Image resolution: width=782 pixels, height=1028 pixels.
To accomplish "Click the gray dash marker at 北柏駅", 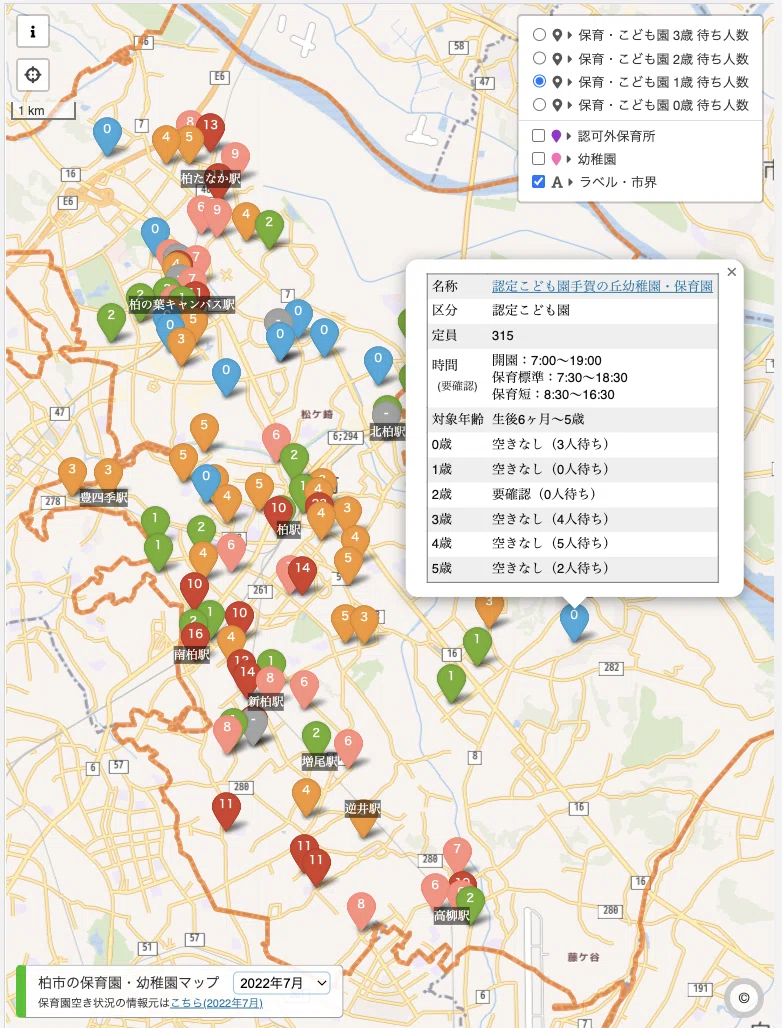I will coord(386,416).
